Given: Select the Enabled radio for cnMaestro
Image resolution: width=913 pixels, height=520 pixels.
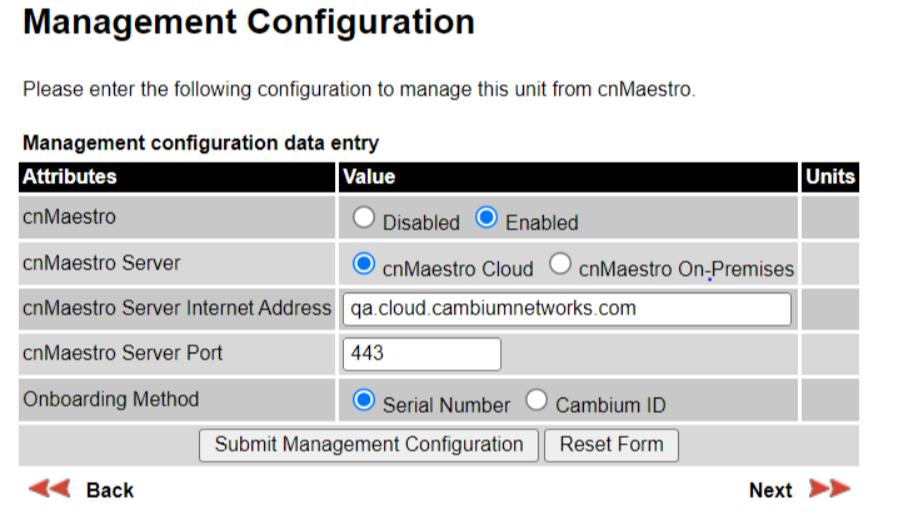Looking at the screenshot, I should click(x=486, y=218).
